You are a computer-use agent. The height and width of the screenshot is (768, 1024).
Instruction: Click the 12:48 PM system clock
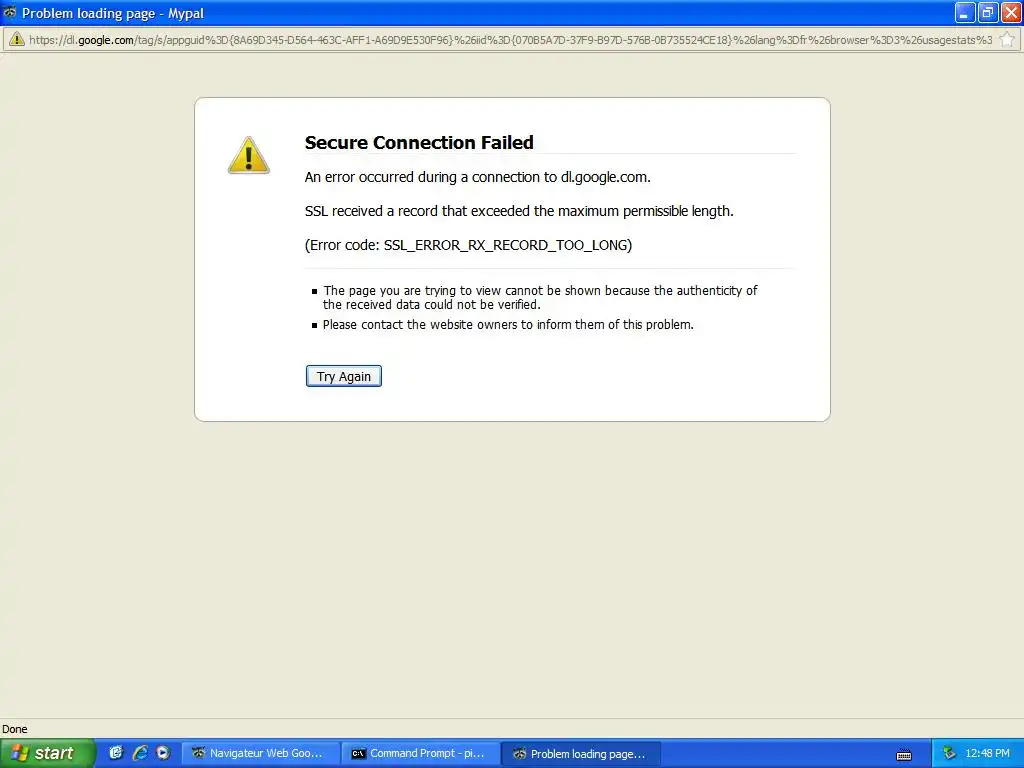pos(987,754)
